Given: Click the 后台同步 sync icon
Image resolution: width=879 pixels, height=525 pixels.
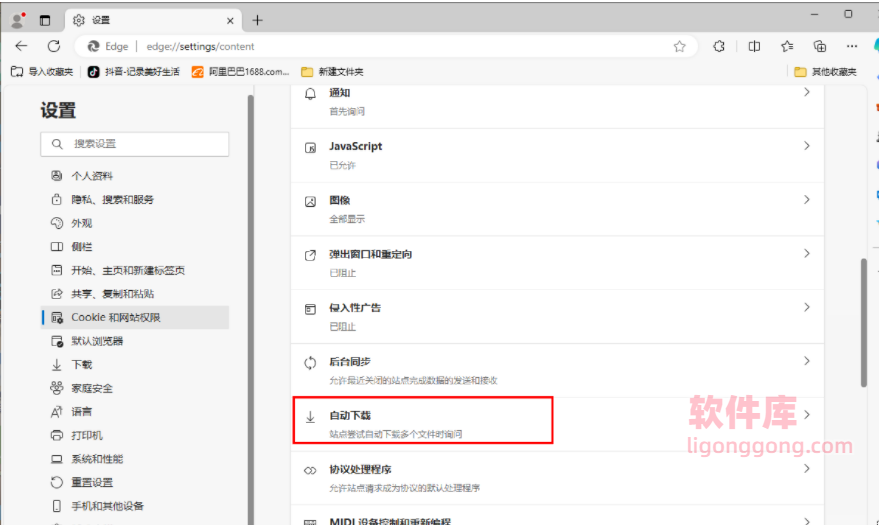Looking at the screenshot, I should click(310, 363).
